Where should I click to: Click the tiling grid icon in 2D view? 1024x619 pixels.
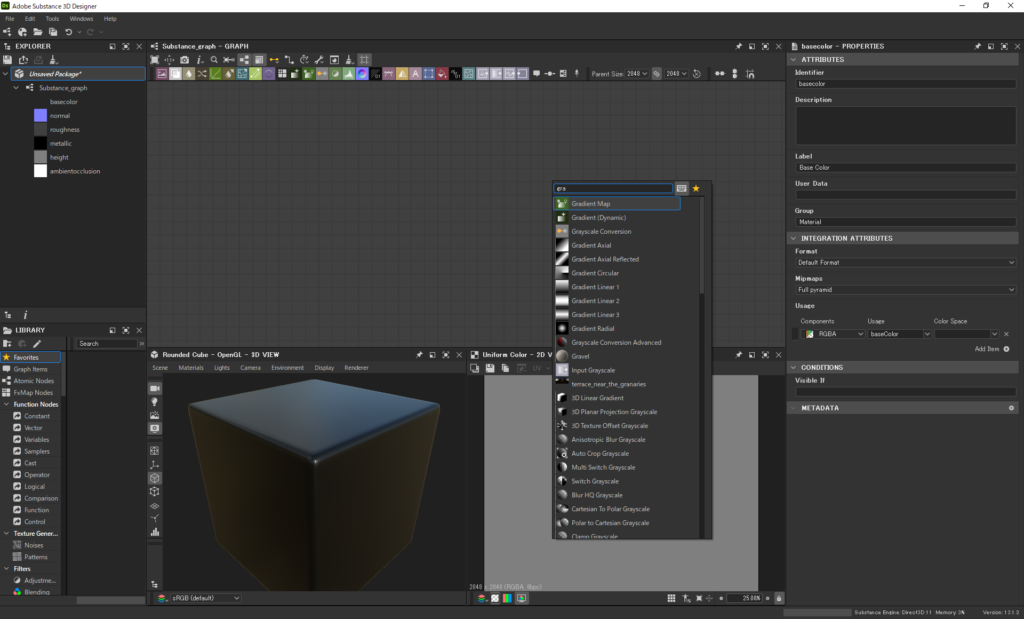pos(671,598)
